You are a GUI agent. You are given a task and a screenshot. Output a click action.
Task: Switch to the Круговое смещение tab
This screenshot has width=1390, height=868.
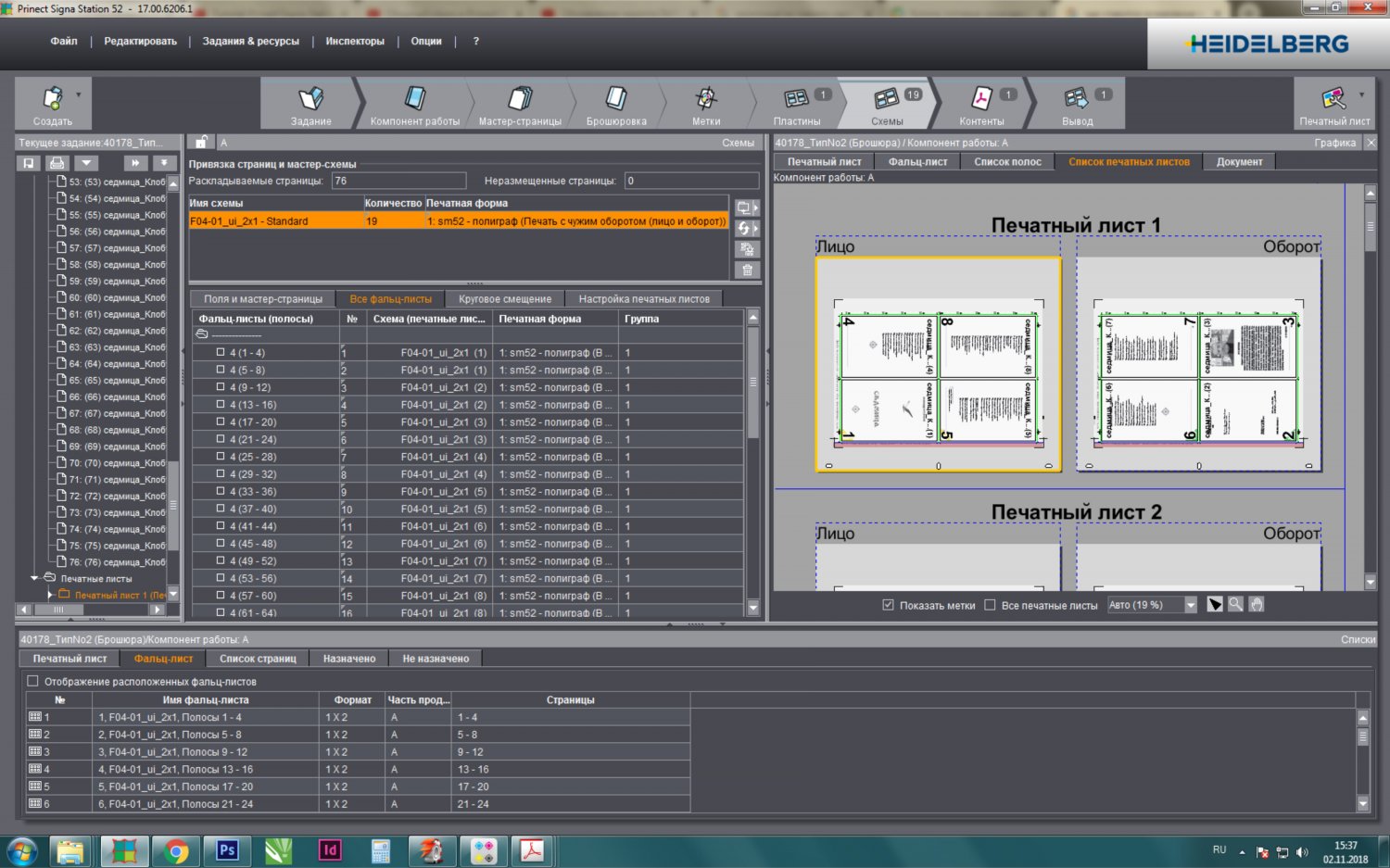coord(504,299)
